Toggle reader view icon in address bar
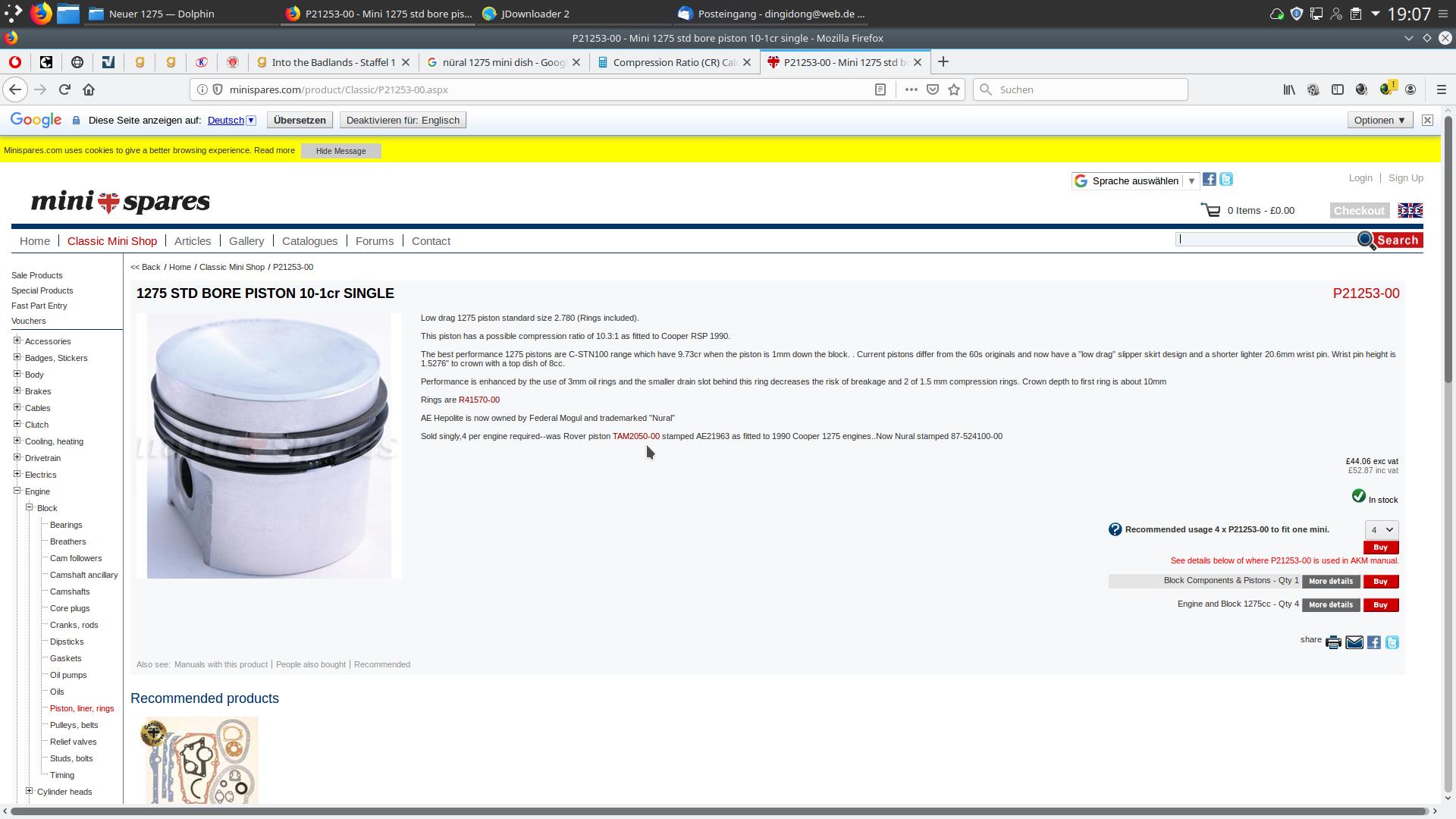Screen dimensions: 1456x819 (880, 89)
